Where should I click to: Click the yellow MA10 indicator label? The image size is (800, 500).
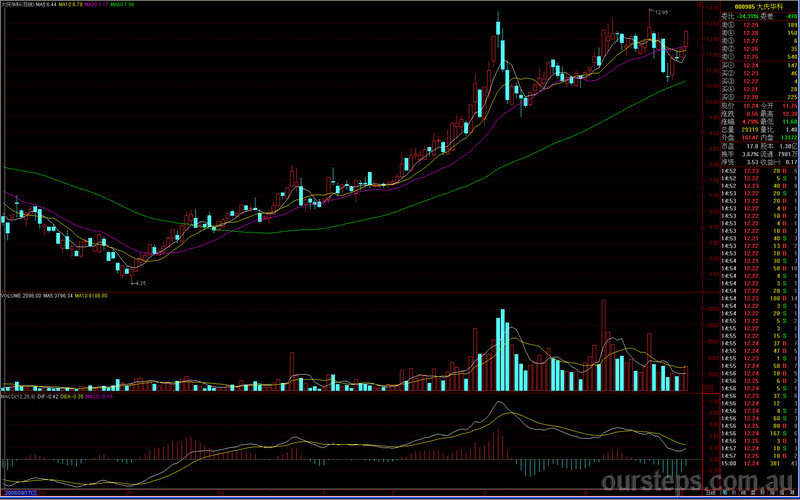click(x=70, y=4)
